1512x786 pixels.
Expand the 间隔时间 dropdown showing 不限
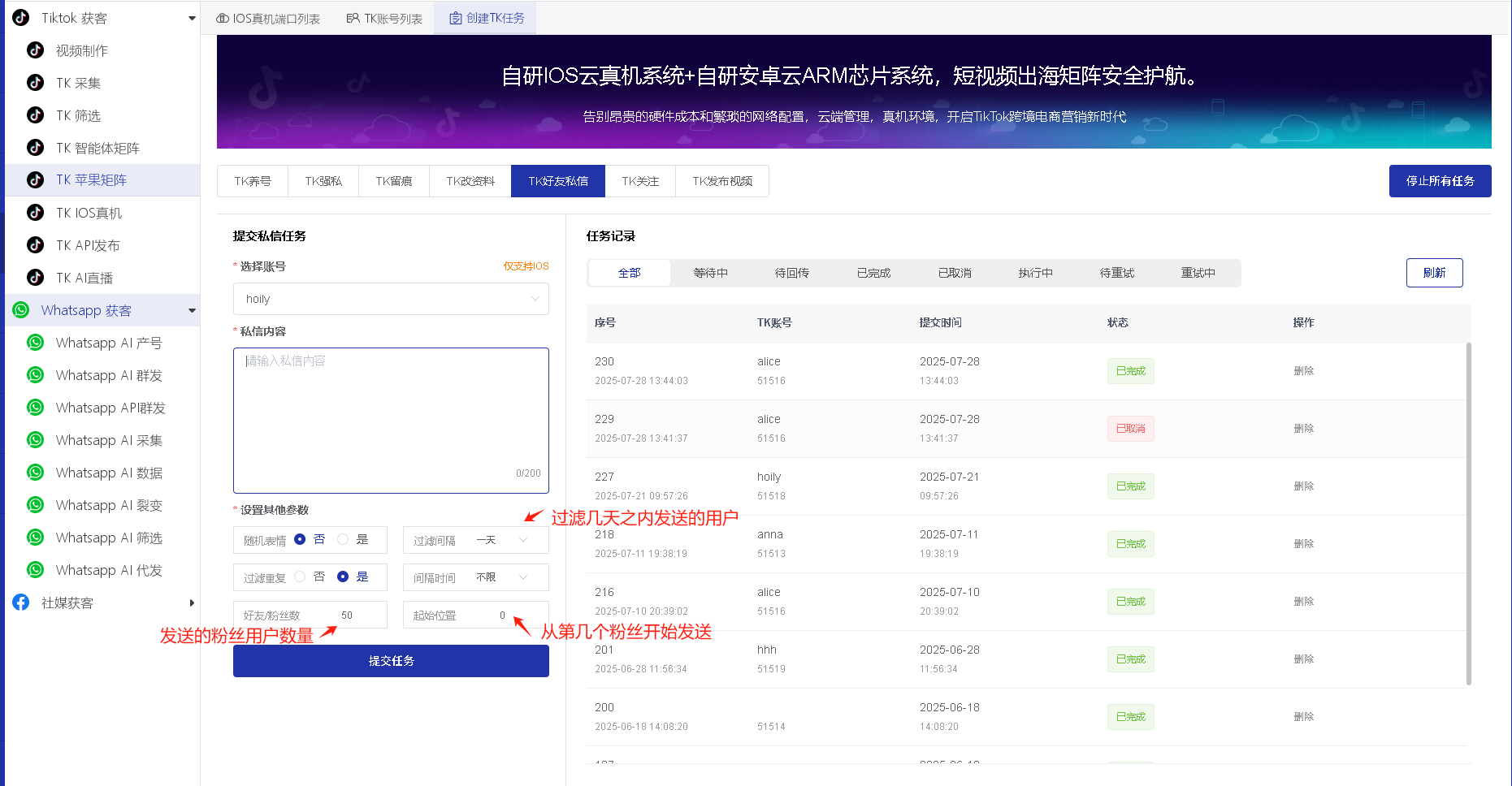tap(475, 577)
